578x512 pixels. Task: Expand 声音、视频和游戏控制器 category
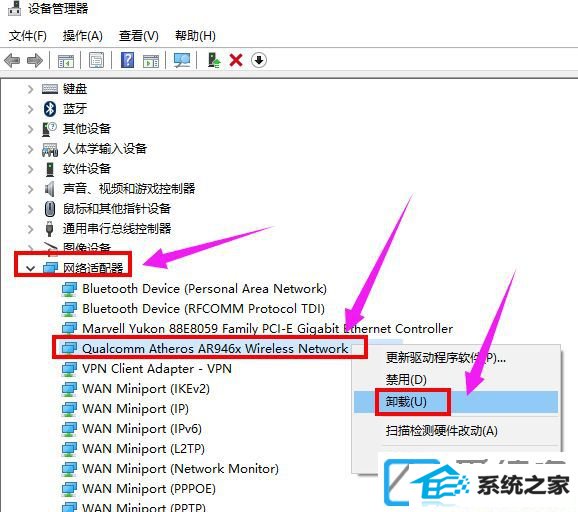[x=31, y=189]
